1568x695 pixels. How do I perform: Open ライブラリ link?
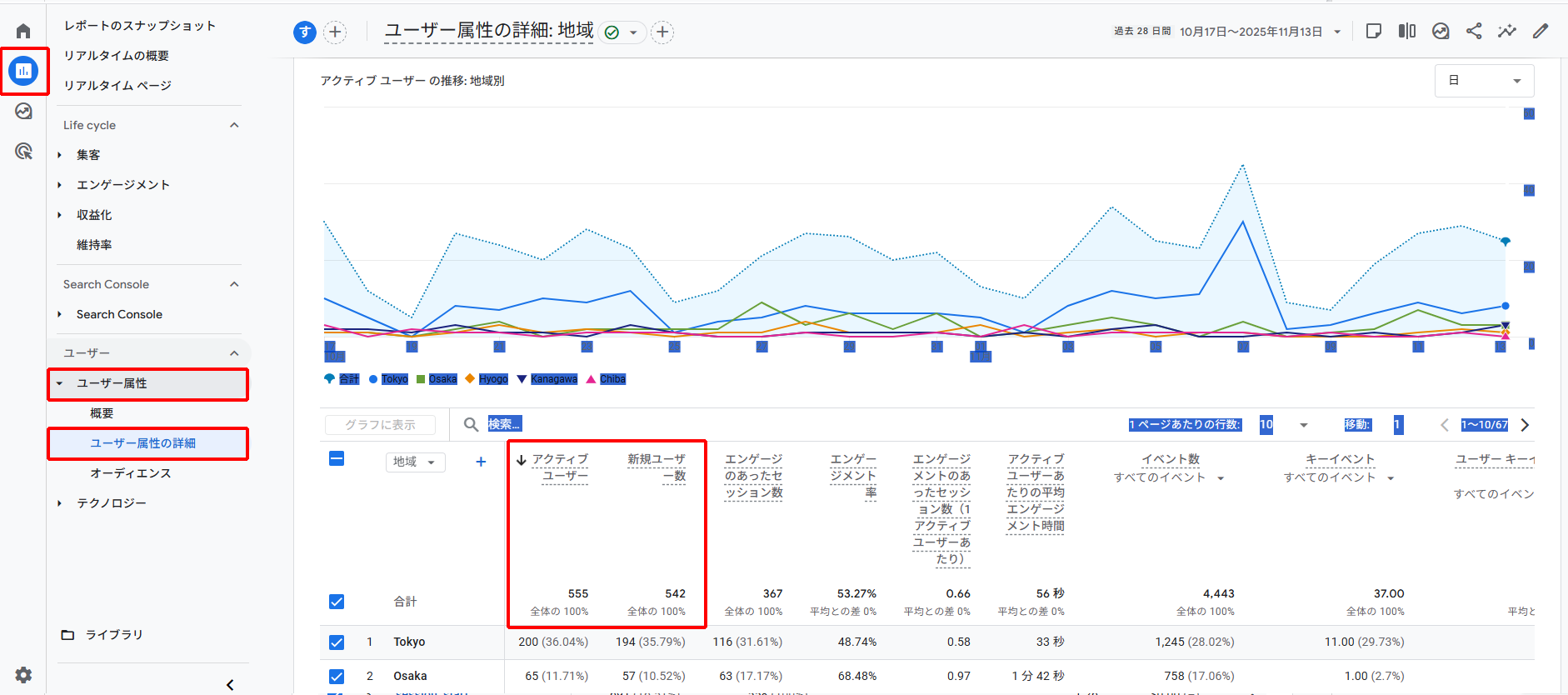click(114, 635)
